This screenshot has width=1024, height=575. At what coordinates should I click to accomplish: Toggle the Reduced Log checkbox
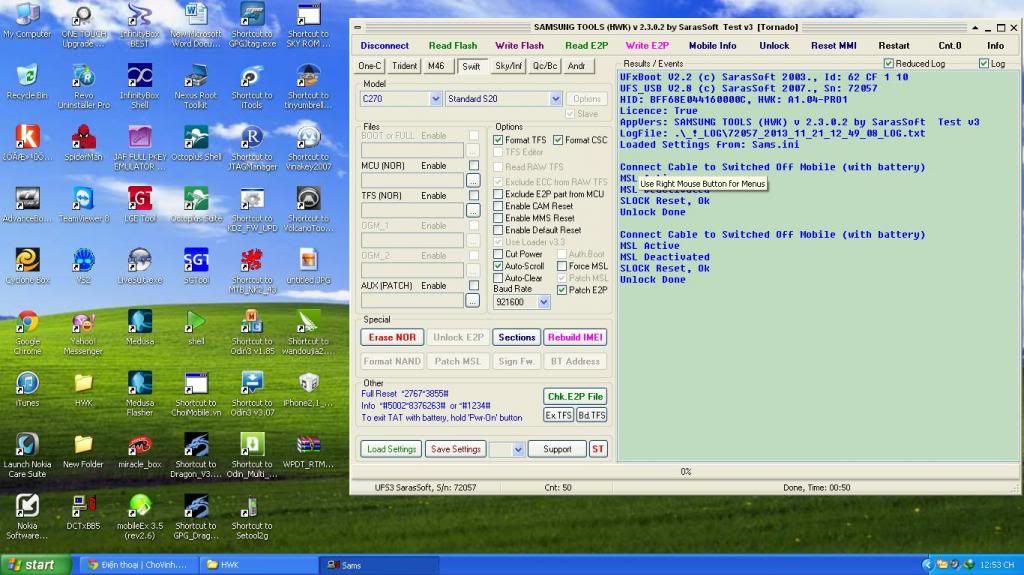tap(888, 63)
